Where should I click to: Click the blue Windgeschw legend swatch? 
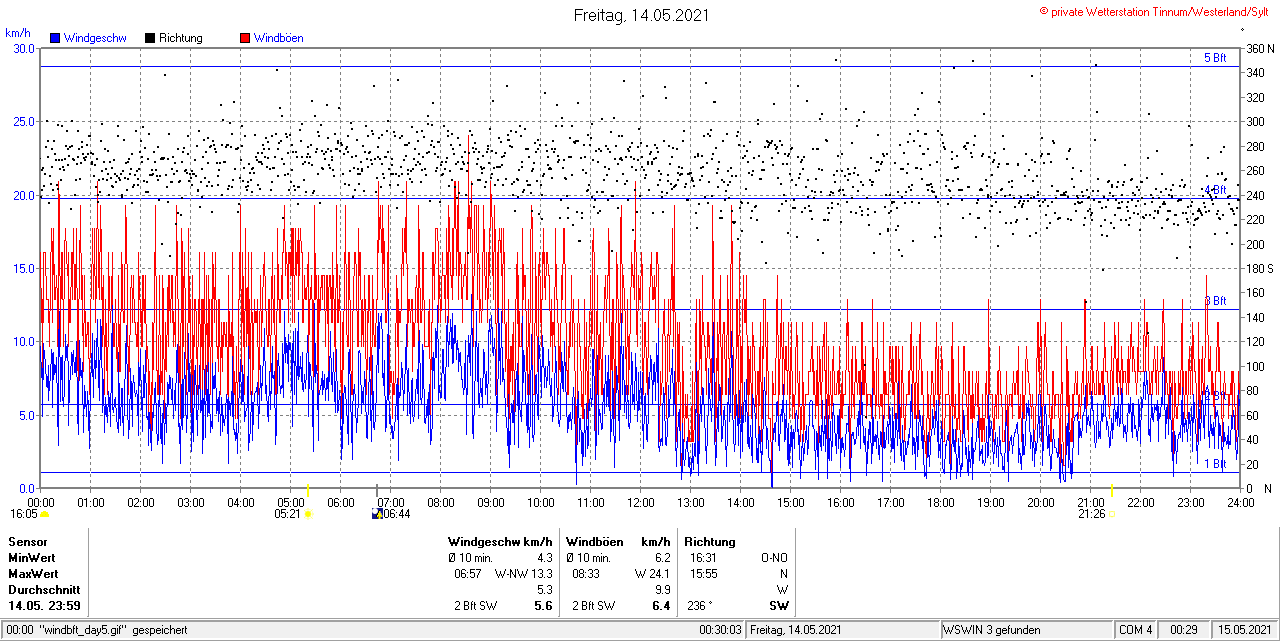pos(55,38)
